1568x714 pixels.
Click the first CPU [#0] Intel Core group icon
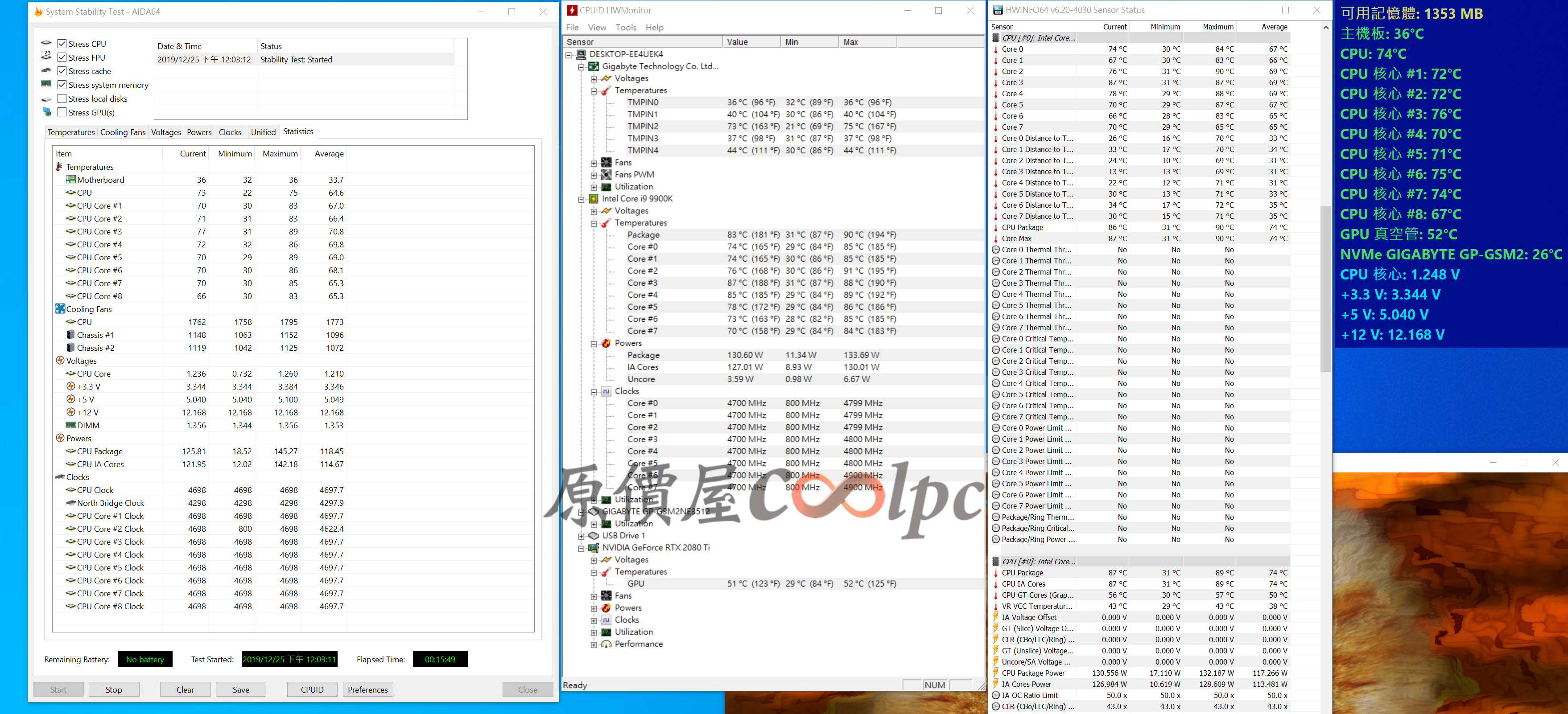pos(996,38)
